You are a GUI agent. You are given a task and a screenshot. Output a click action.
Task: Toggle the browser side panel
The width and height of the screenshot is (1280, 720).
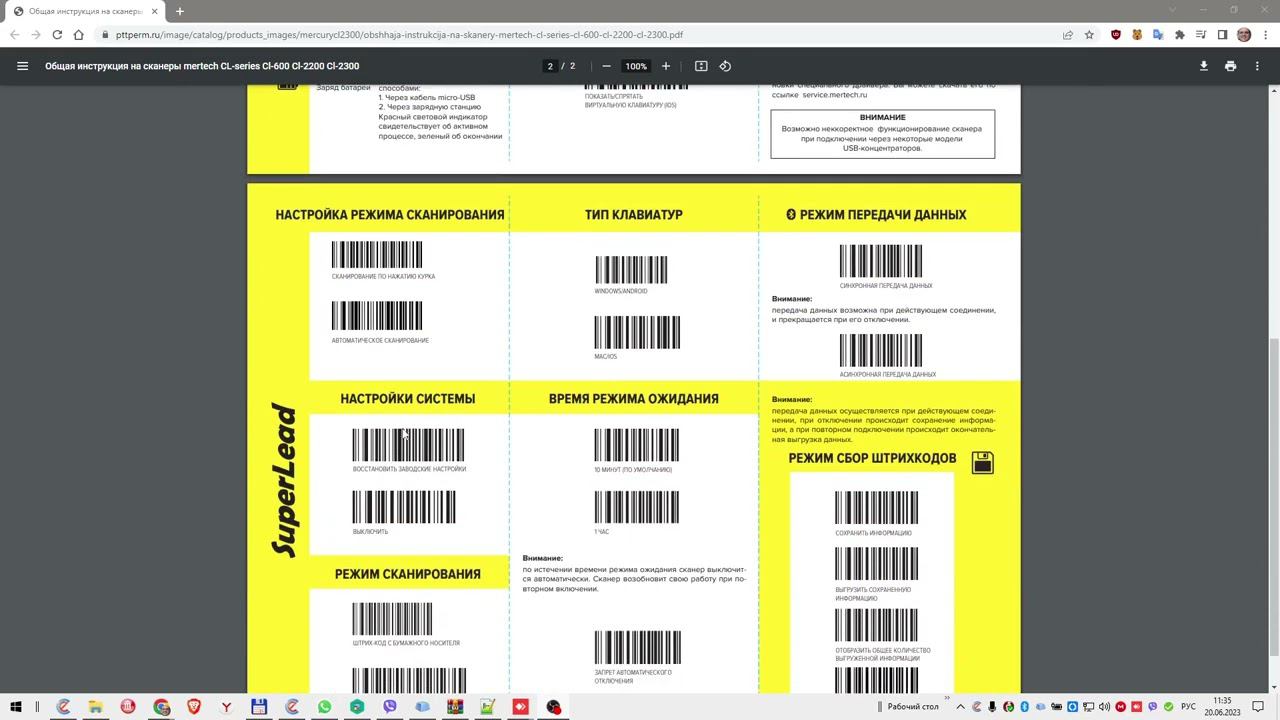click(1222, 34)
